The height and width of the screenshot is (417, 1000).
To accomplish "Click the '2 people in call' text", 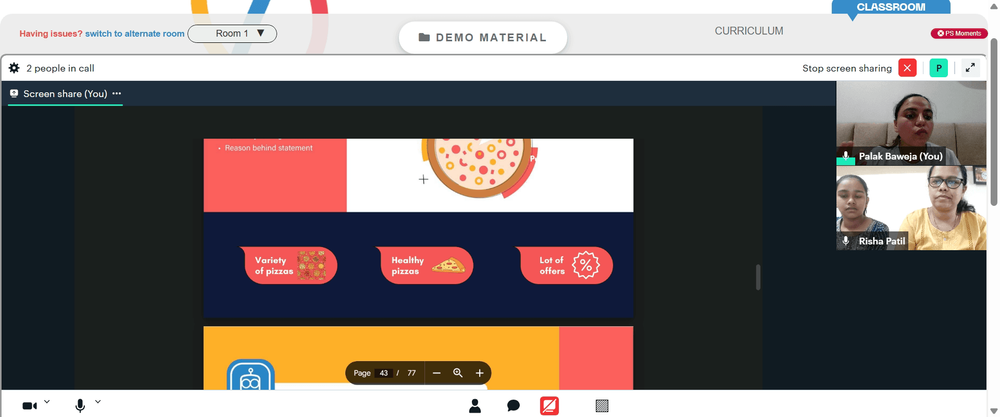I will (x=60, y=68).
